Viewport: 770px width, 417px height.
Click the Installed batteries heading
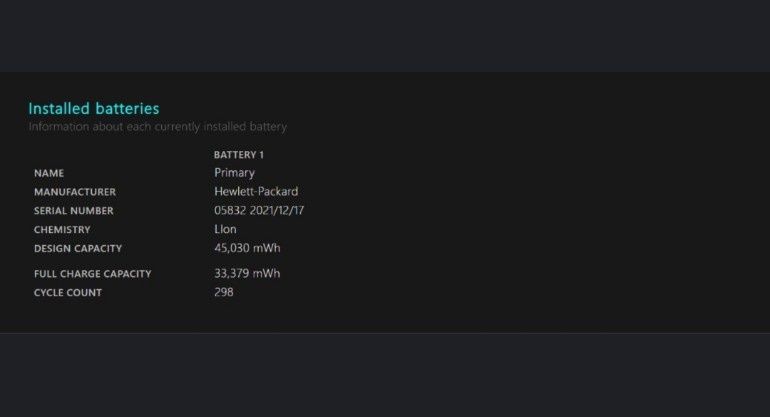click(93, 108)
